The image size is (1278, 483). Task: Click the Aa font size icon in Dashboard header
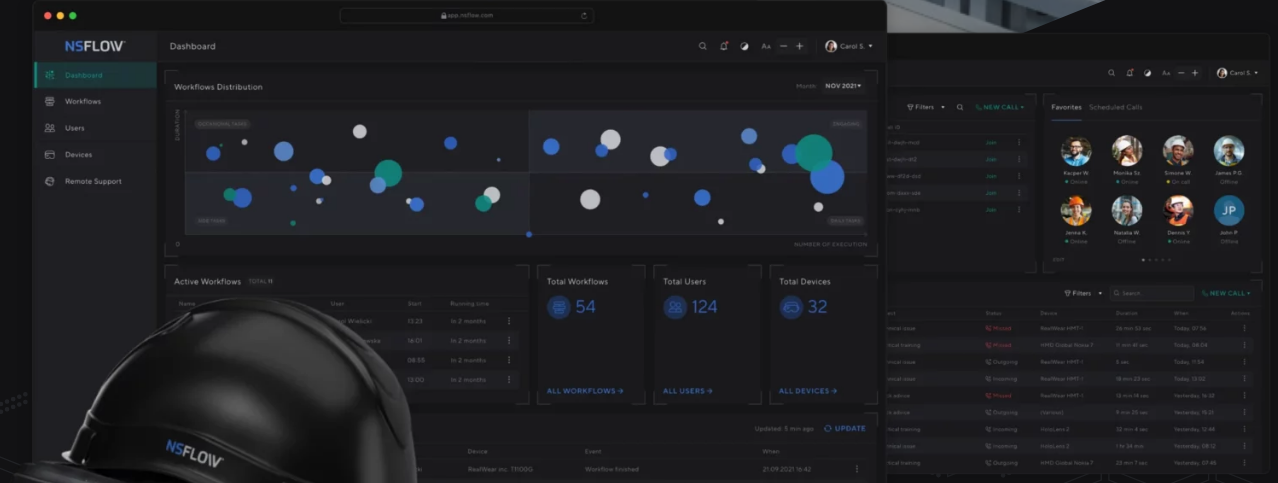click(x=766, y=46)
